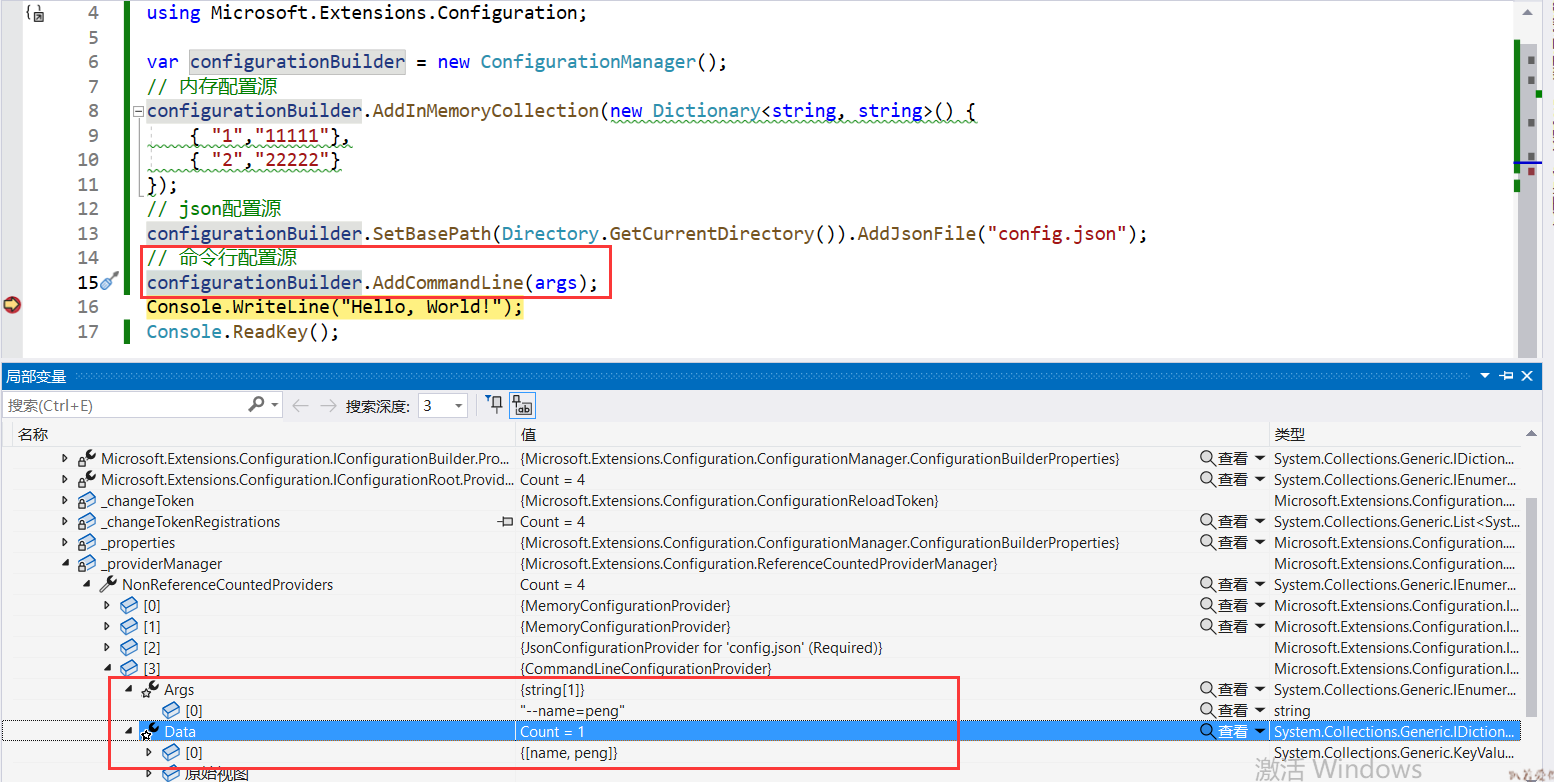Toggle auto-hide pin on 局部变量 panel

click(x=1506, y=376)
